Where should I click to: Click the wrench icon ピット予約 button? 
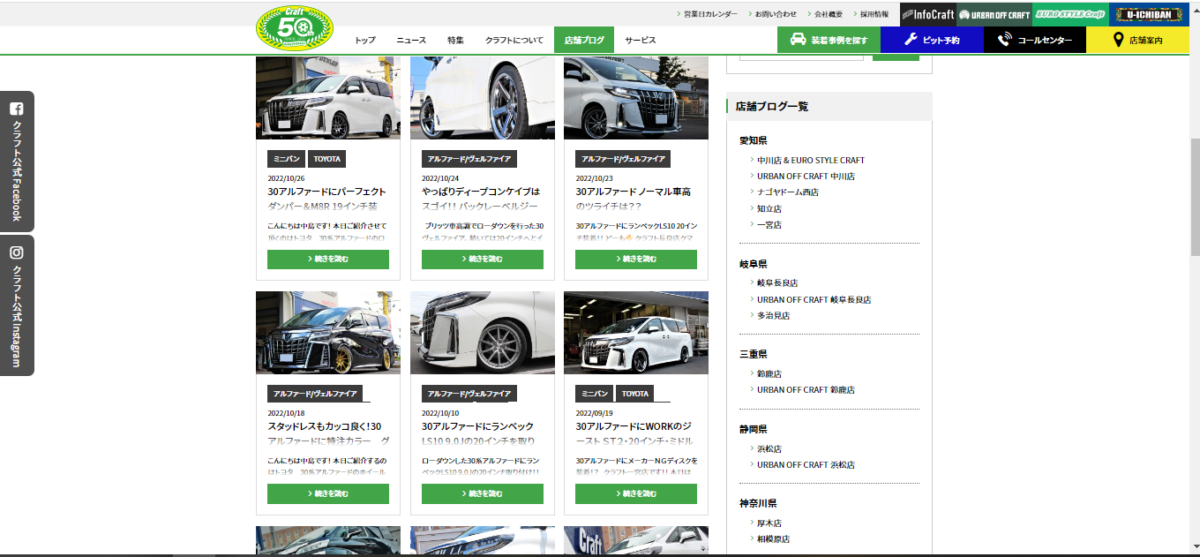[932, 40]
